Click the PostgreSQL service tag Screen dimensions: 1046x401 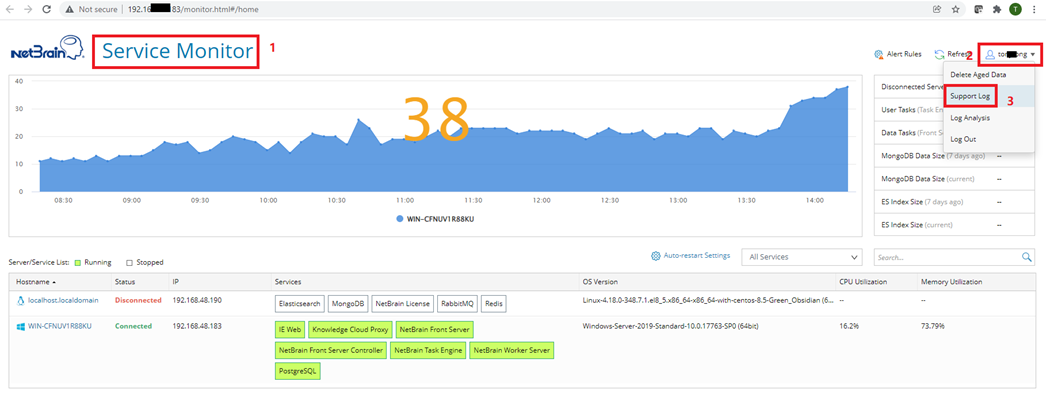click(298, 371)
